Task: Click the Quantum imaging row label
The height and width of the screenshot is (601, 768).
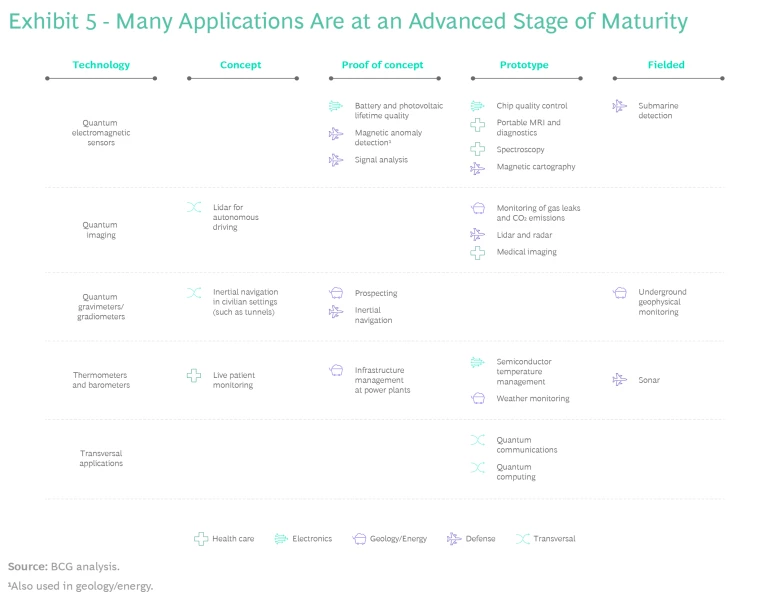Action: coord(100,230)
